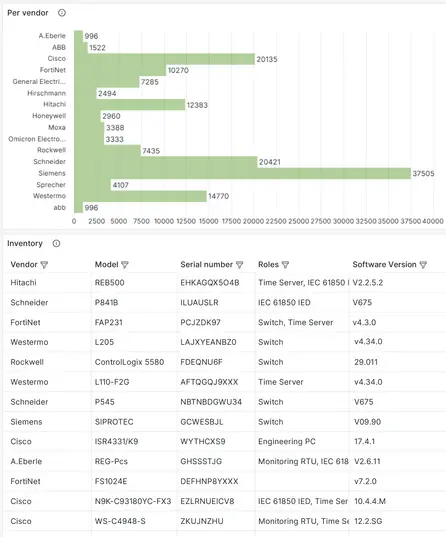Open the Roles column filter

(x=285, y=265)
